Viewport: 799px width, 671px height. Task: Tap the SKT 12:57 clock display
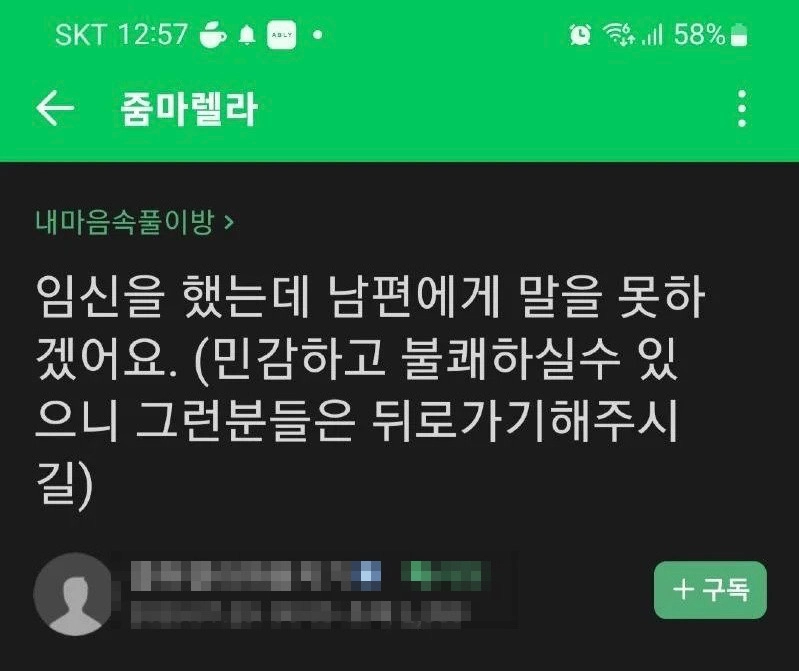(x=121, y=35)
